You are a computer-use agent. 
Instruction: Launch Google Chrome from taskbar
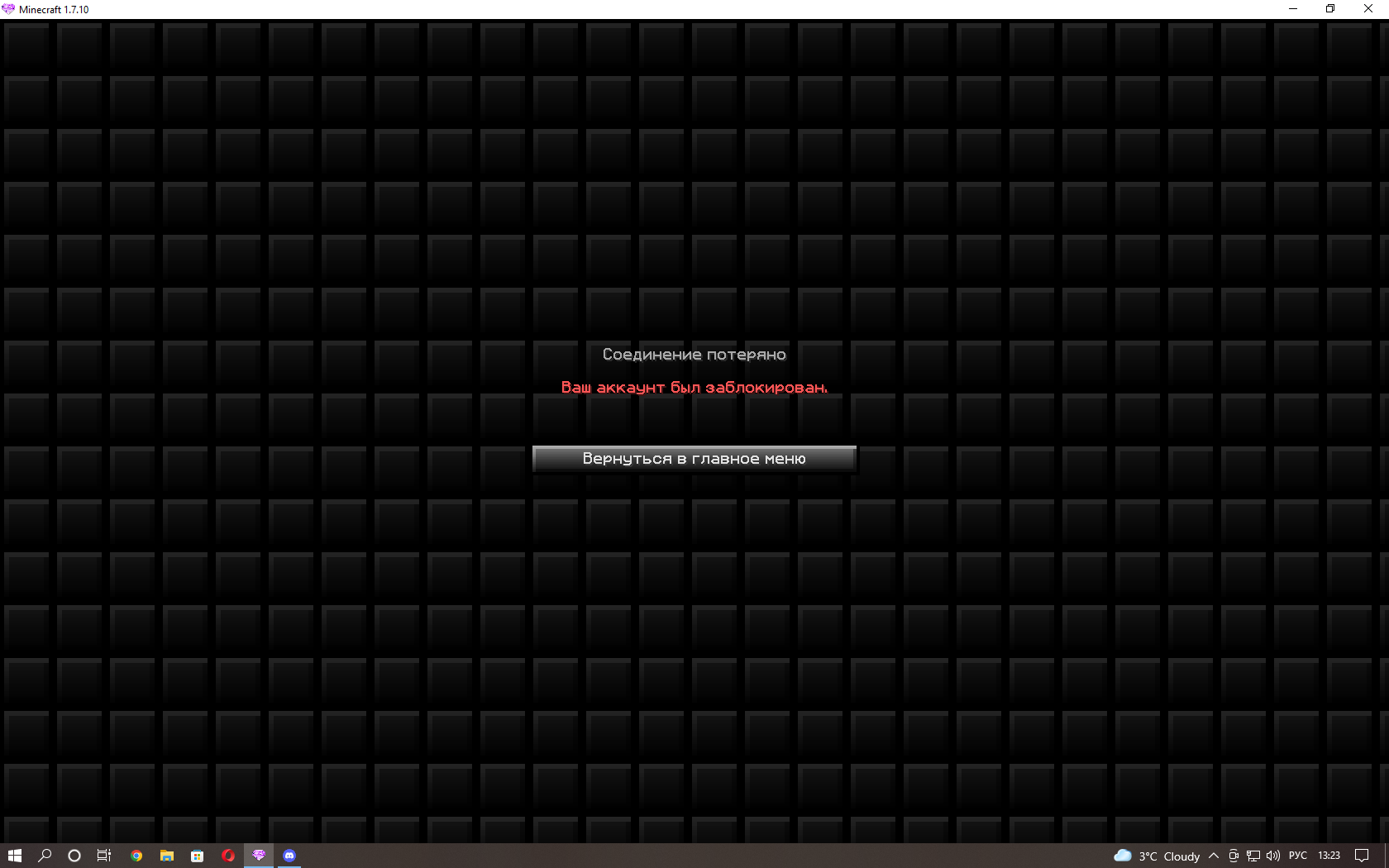pos(136,856)
